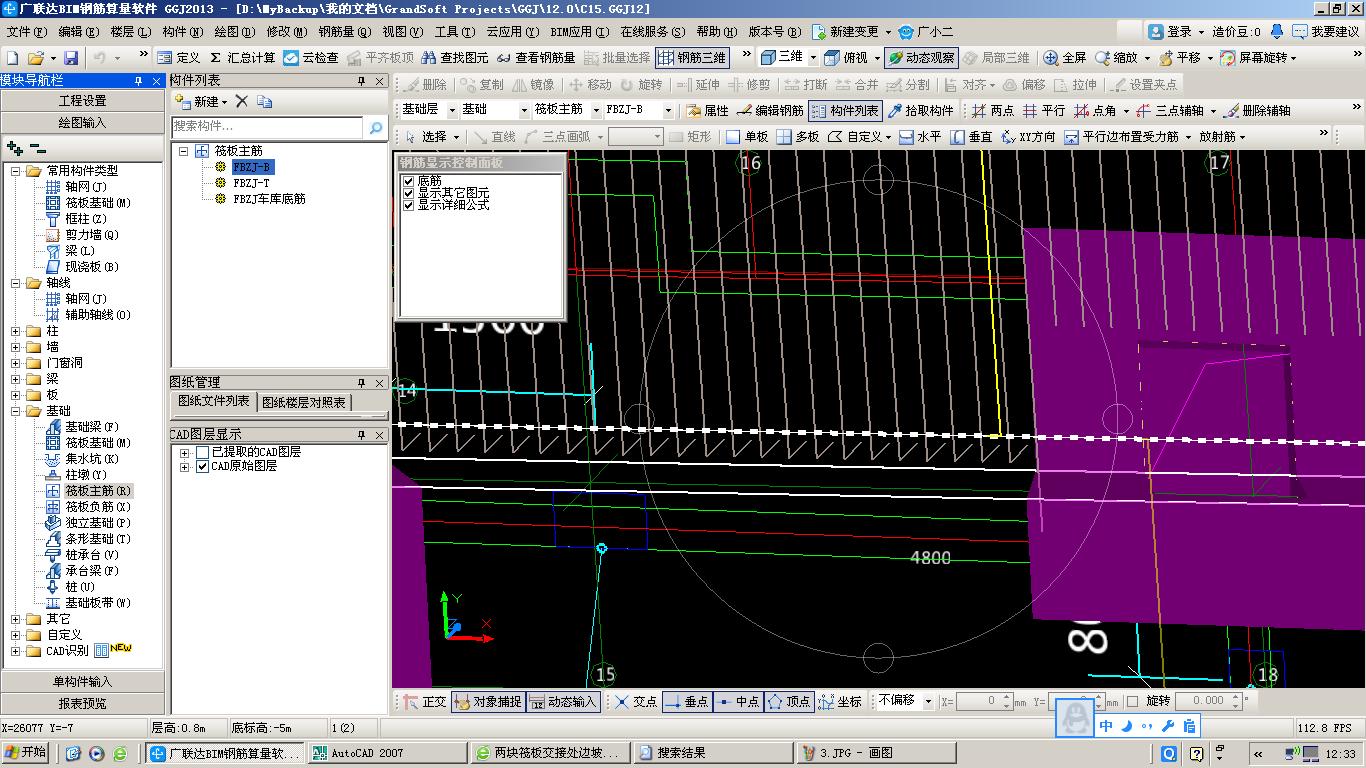Click the Save icon in the top toolbar
The width and height of the screenshot is (1366, 768).
[71, 58]
